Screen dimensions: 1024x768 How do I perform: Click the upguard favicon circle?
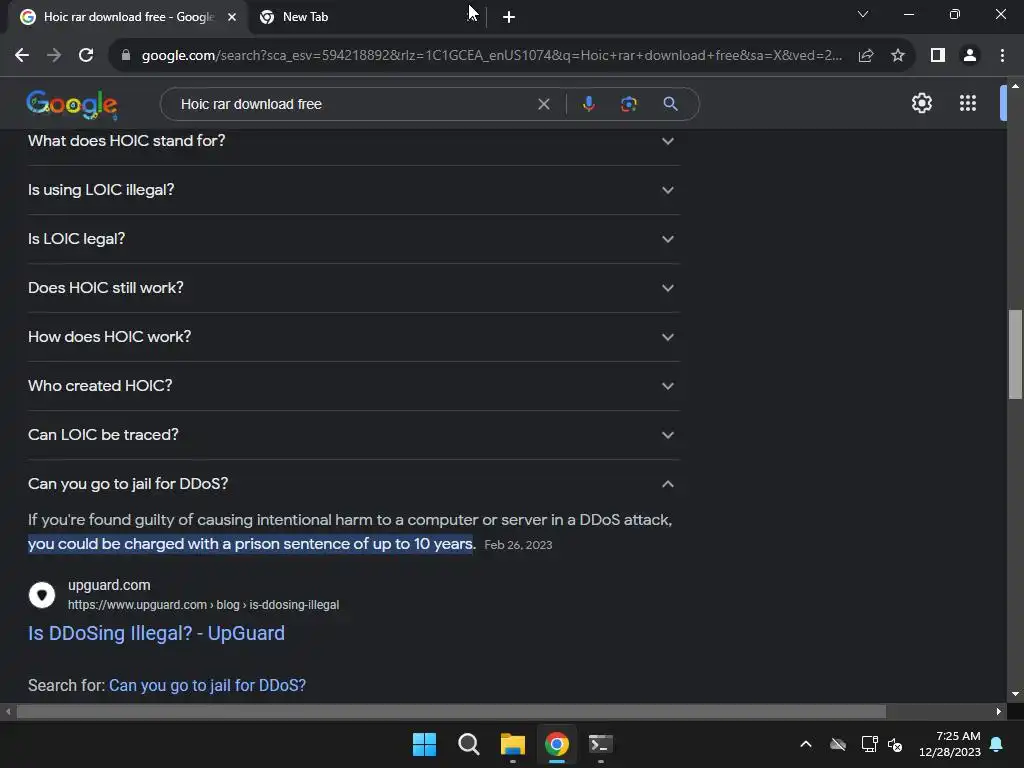(x=42, y=595)
